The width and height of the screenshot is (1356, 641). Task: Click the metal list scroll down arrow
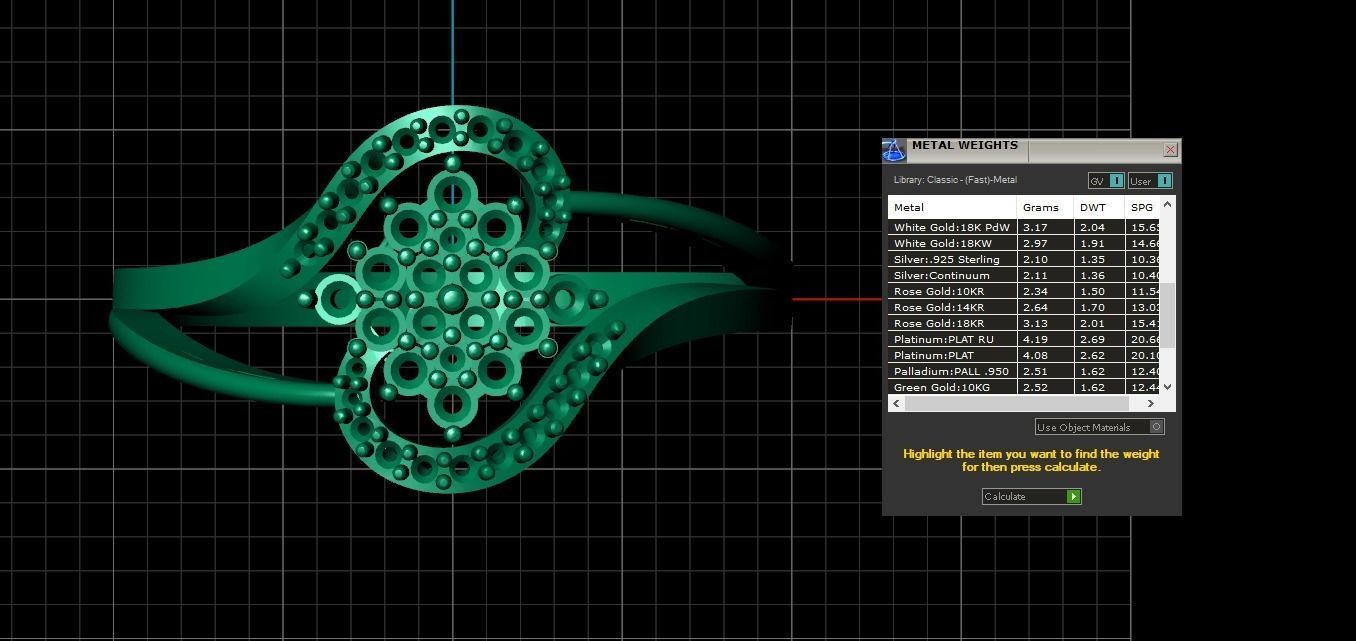point(1167,387)
